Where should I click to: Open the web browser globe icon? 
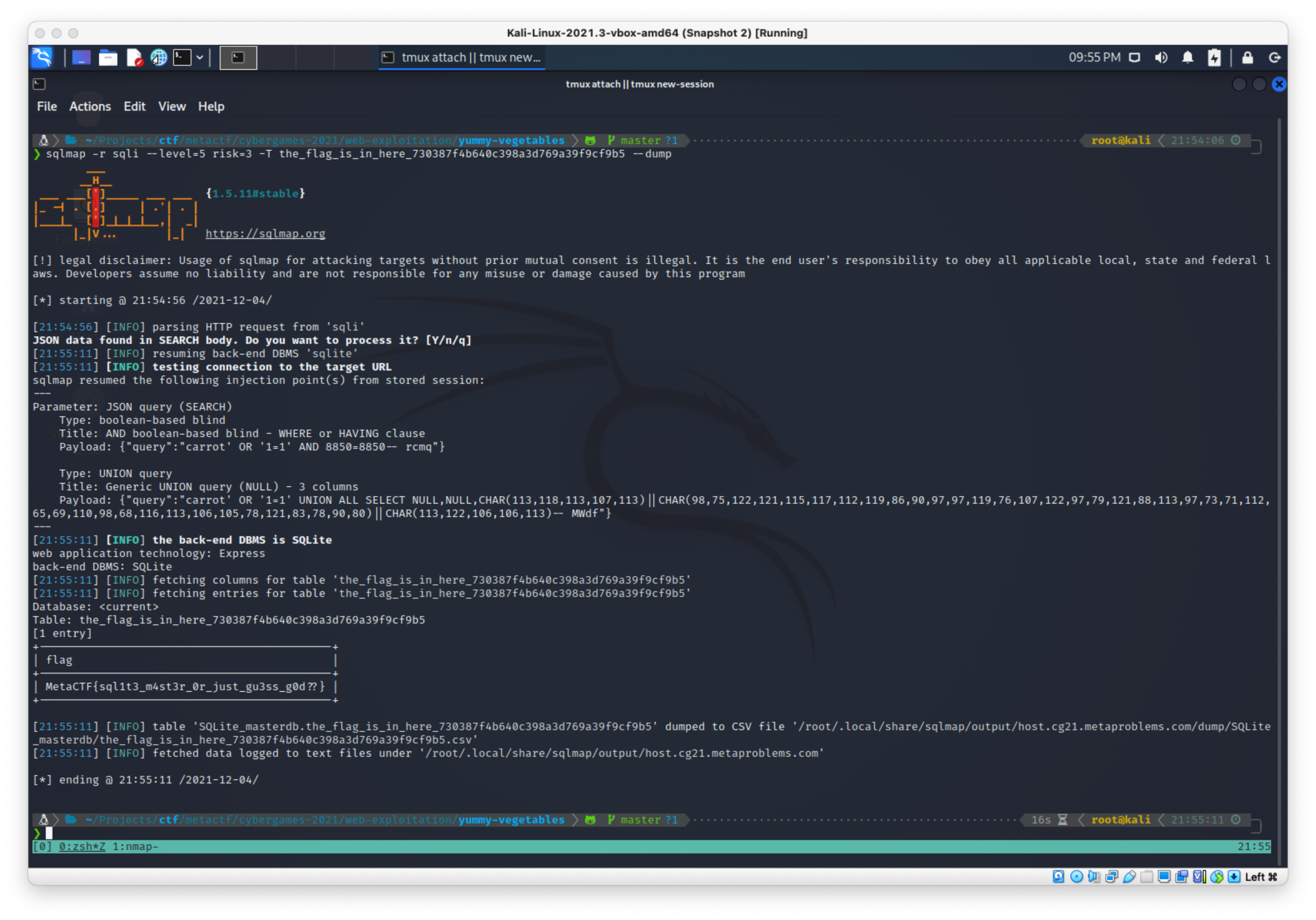159,57
